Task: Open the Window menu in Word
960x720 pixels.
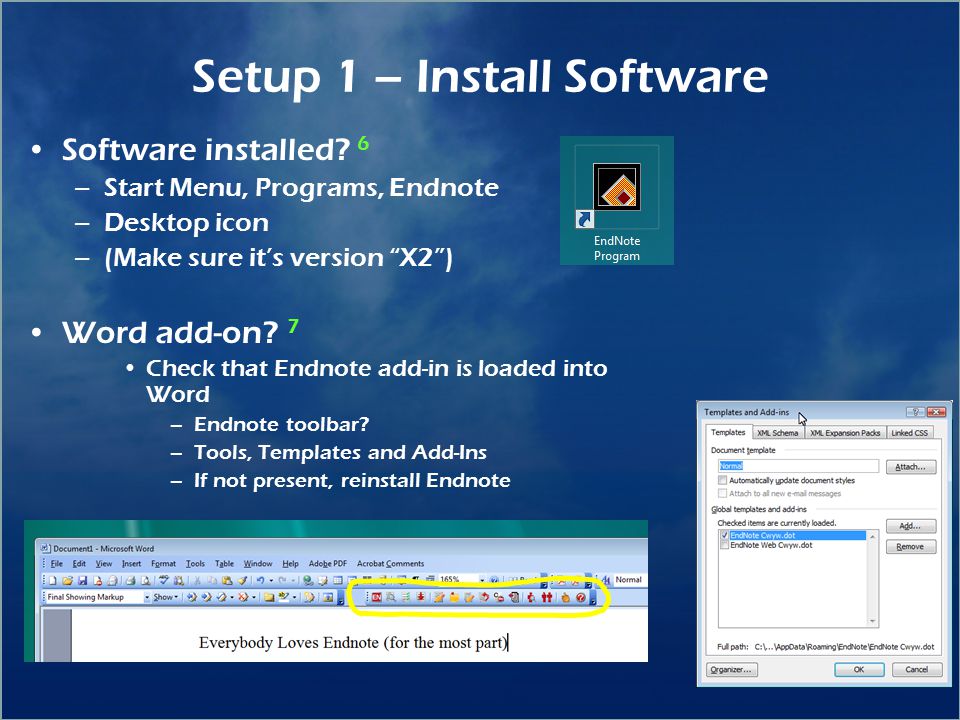Action: [258, 564]
